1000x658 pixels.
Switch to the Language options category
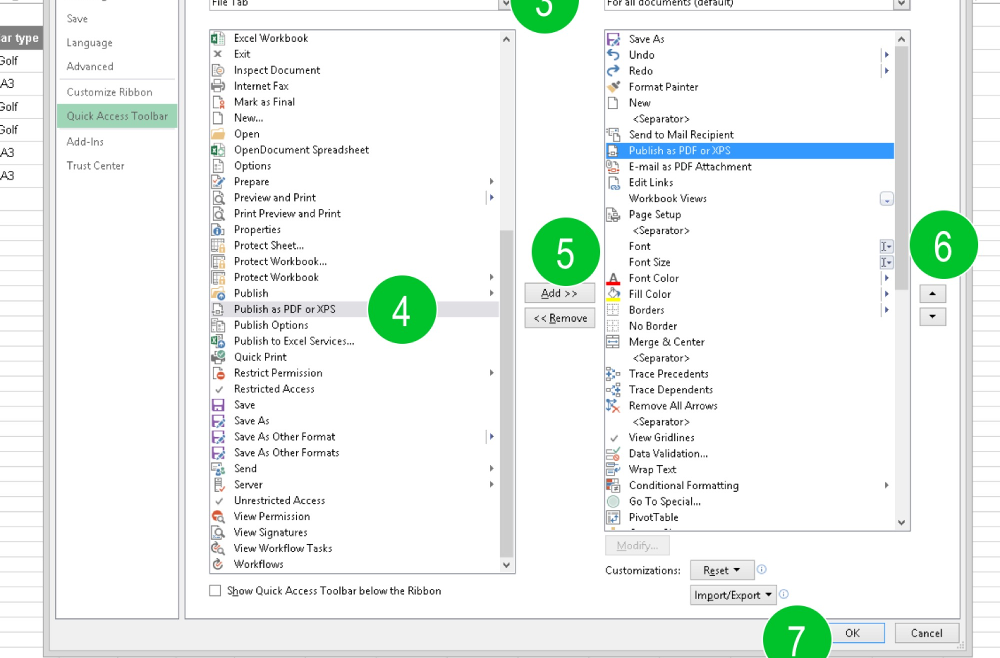(117, 43)
